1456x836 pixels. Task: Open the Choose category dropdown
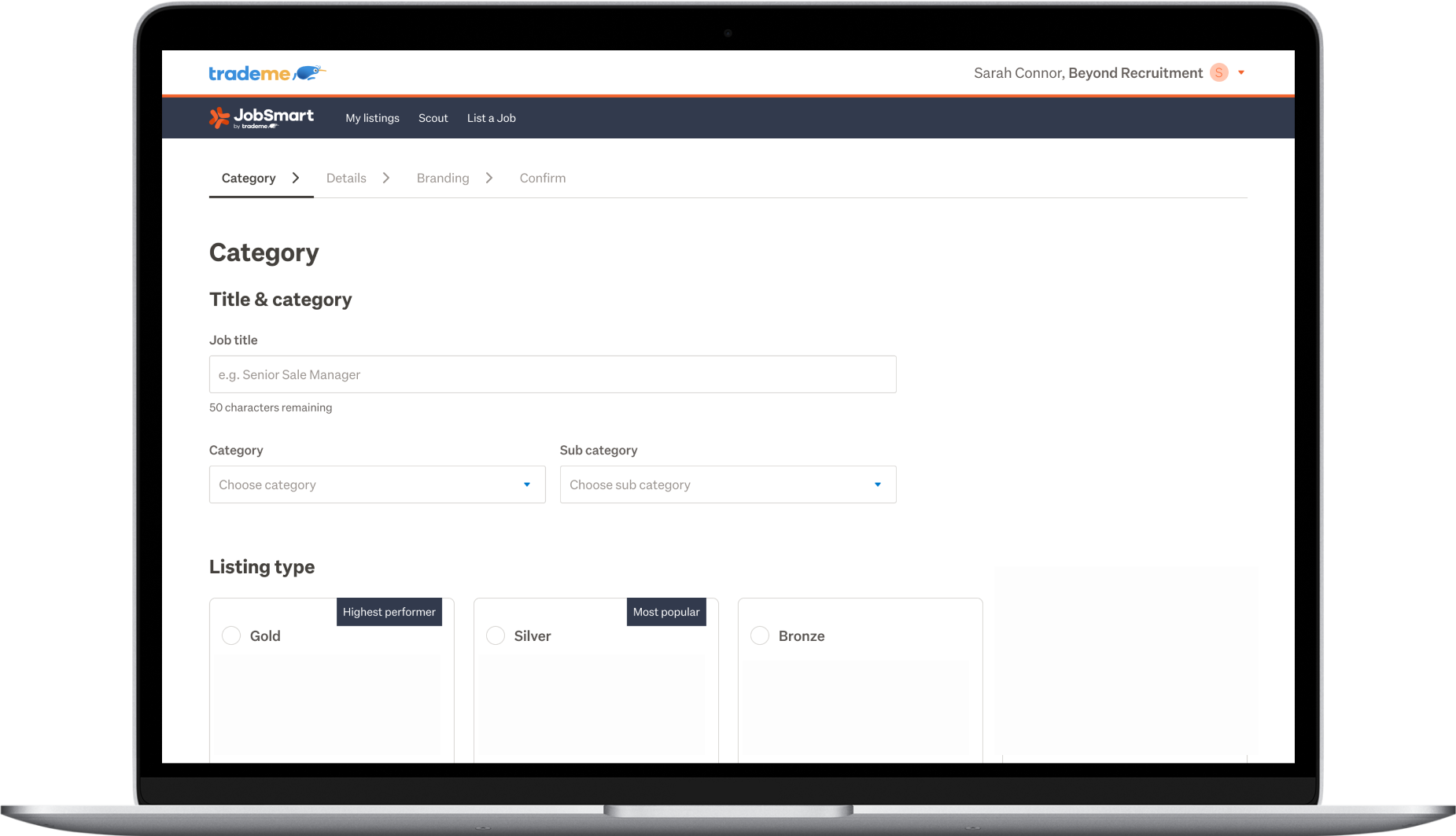(377, 484)
